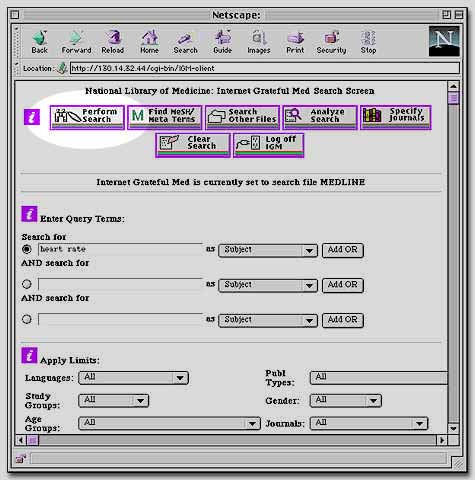Image resolution: width=475 pixels, height=480 pixels.
Task: Expand the Languages dropdown
Action: (x=133, y=378)
